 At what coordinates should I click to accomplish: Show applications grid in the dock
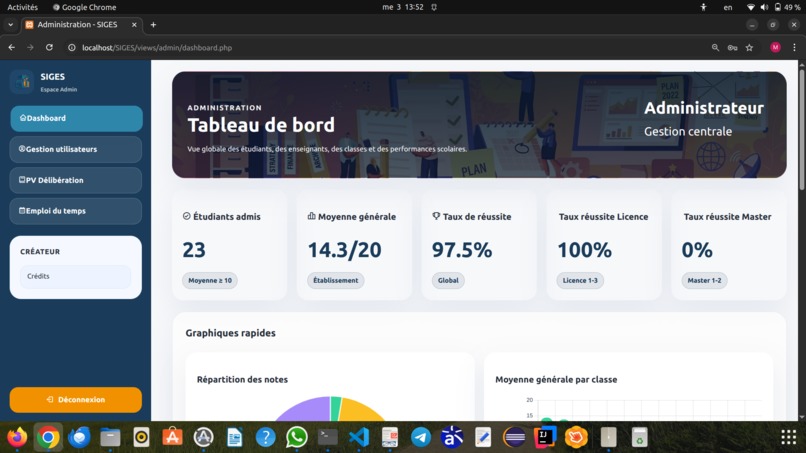click(x=789, y=438)
